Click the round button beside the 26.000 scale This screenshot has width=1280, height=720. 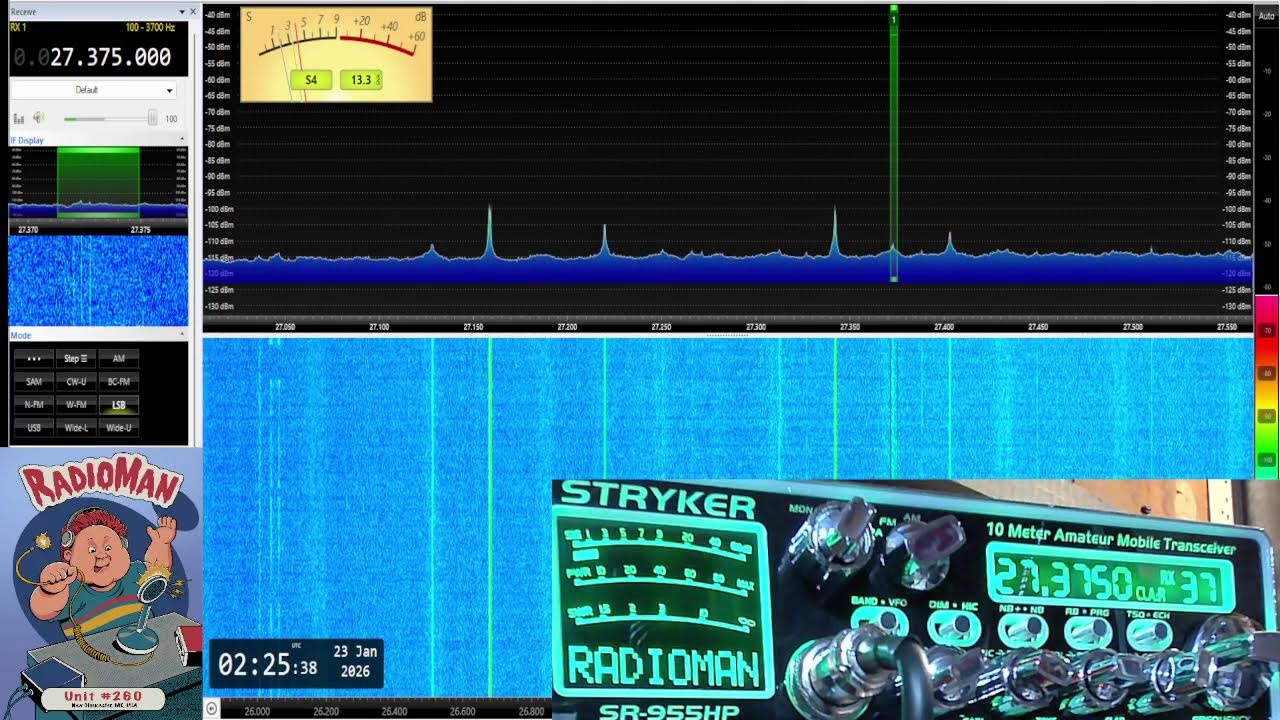point(211,709)
